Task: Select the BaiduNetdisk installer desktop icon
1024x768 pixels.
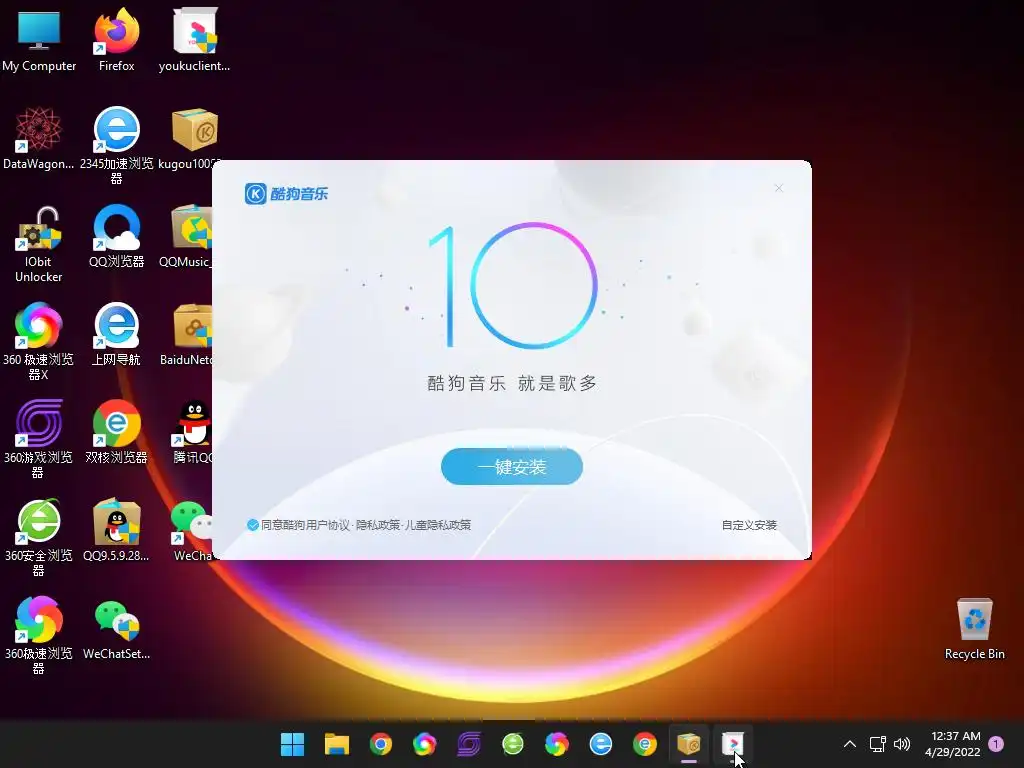Action: click(186, 334)
